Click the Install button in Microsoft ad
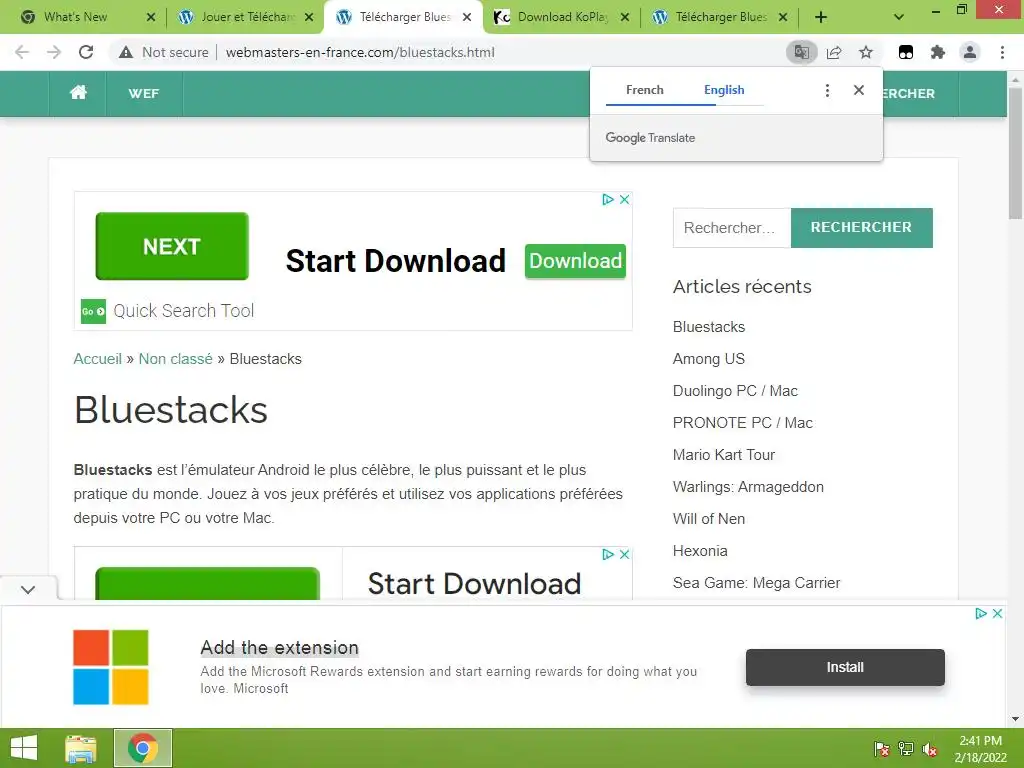The image size is (1024, 768). (x=845, y=667)
